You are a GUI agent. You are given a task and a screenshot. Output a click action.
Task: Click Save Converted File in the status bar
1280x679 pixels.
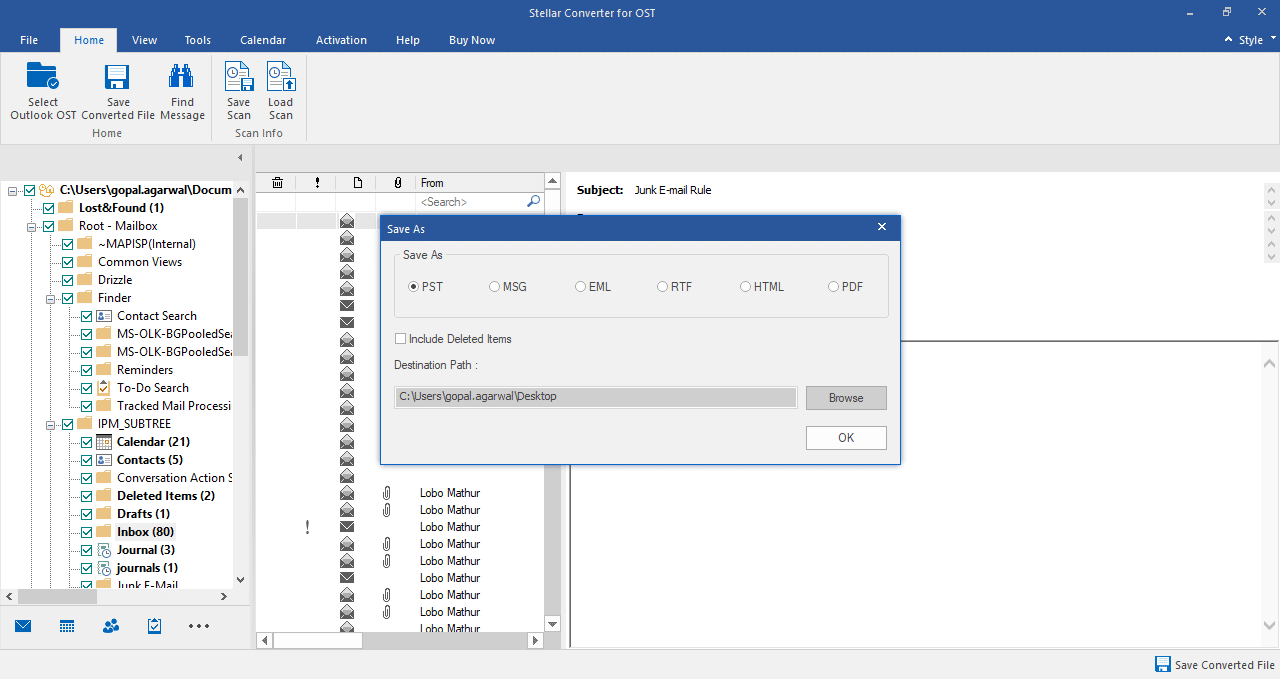[1215, 665]
